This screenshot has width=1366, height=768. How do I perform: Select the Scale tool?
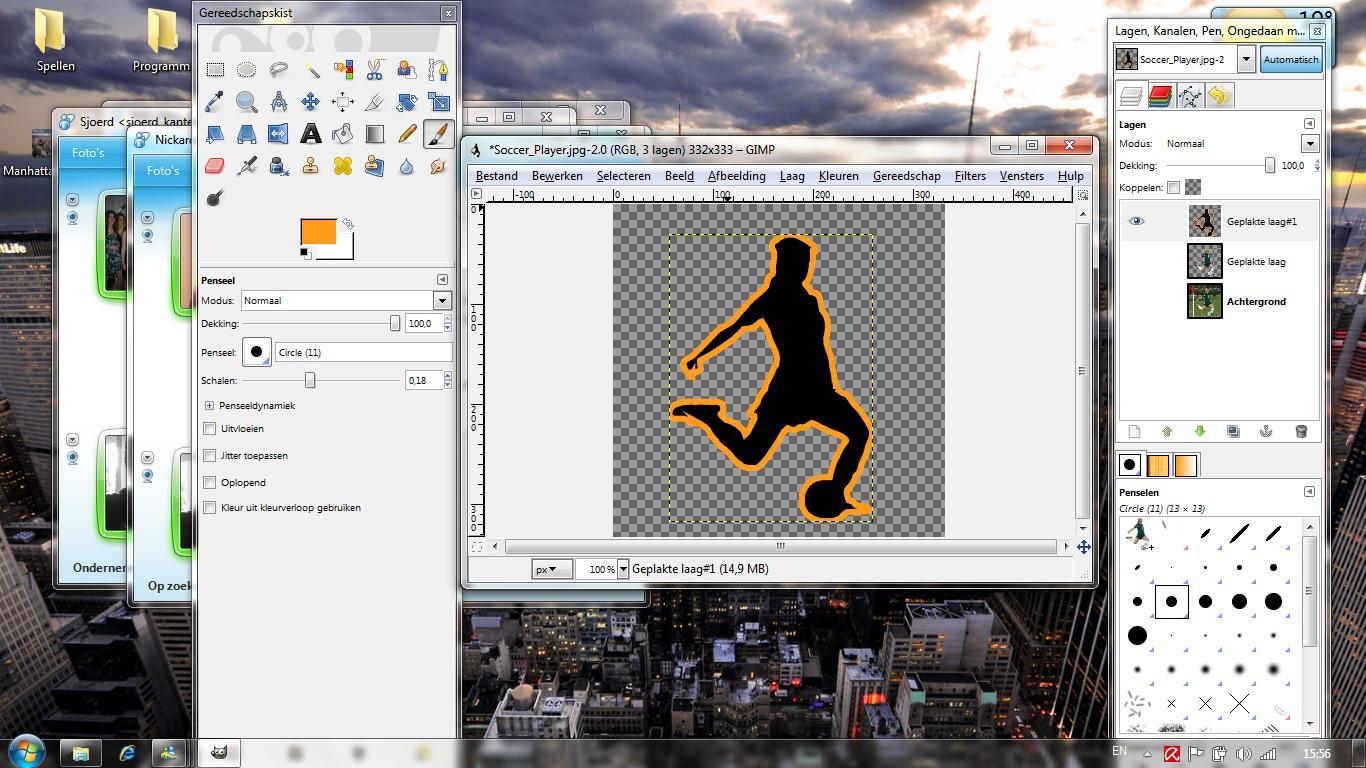439,102
